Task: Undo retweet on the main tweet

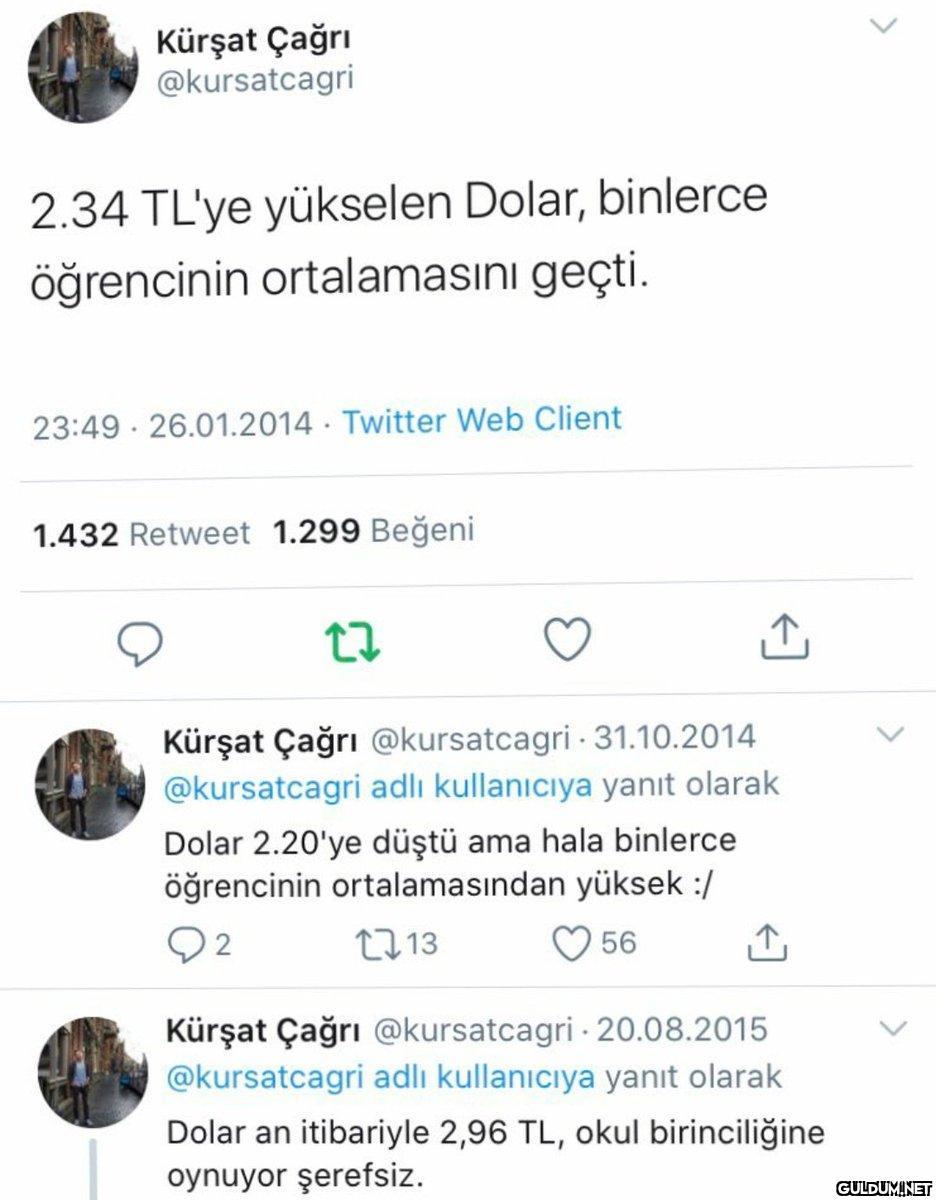Action: tap(355, 641)
